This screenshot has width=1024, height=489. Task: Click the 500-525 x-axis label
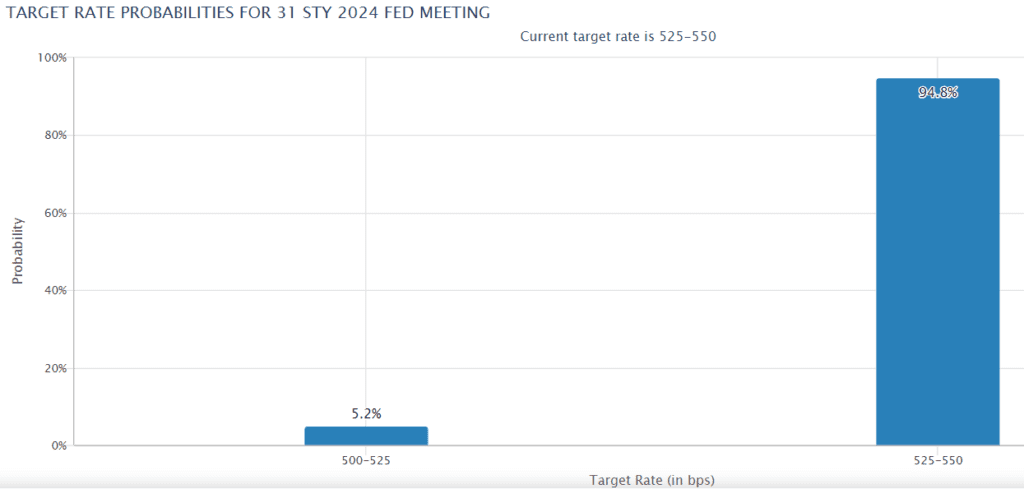366,462
